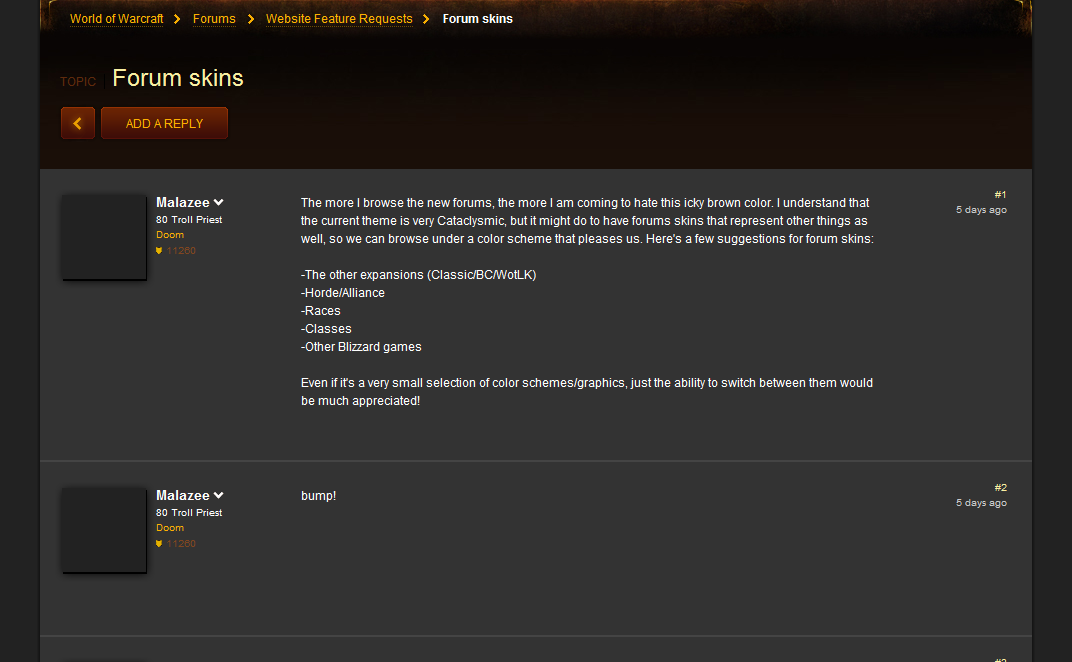Click Malazee's avatar in the first post
Screen dimensions: 1072x662
click(x=103, y=236)
